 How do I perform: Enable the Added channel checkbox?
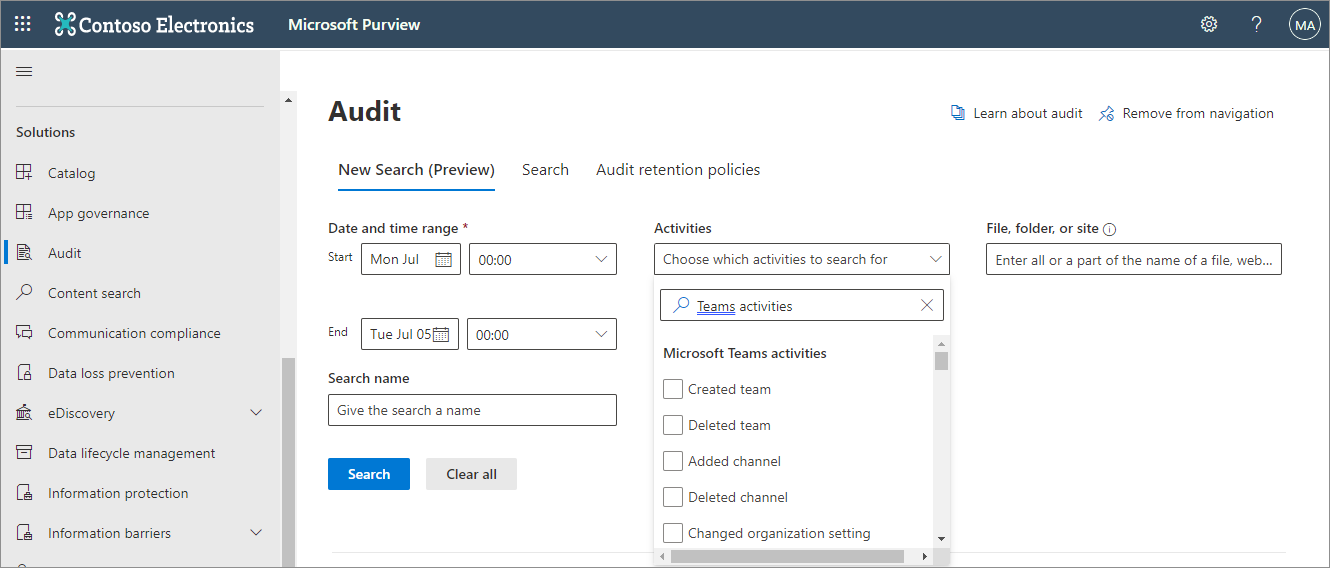pyautogui.click(x=673, y=461)
